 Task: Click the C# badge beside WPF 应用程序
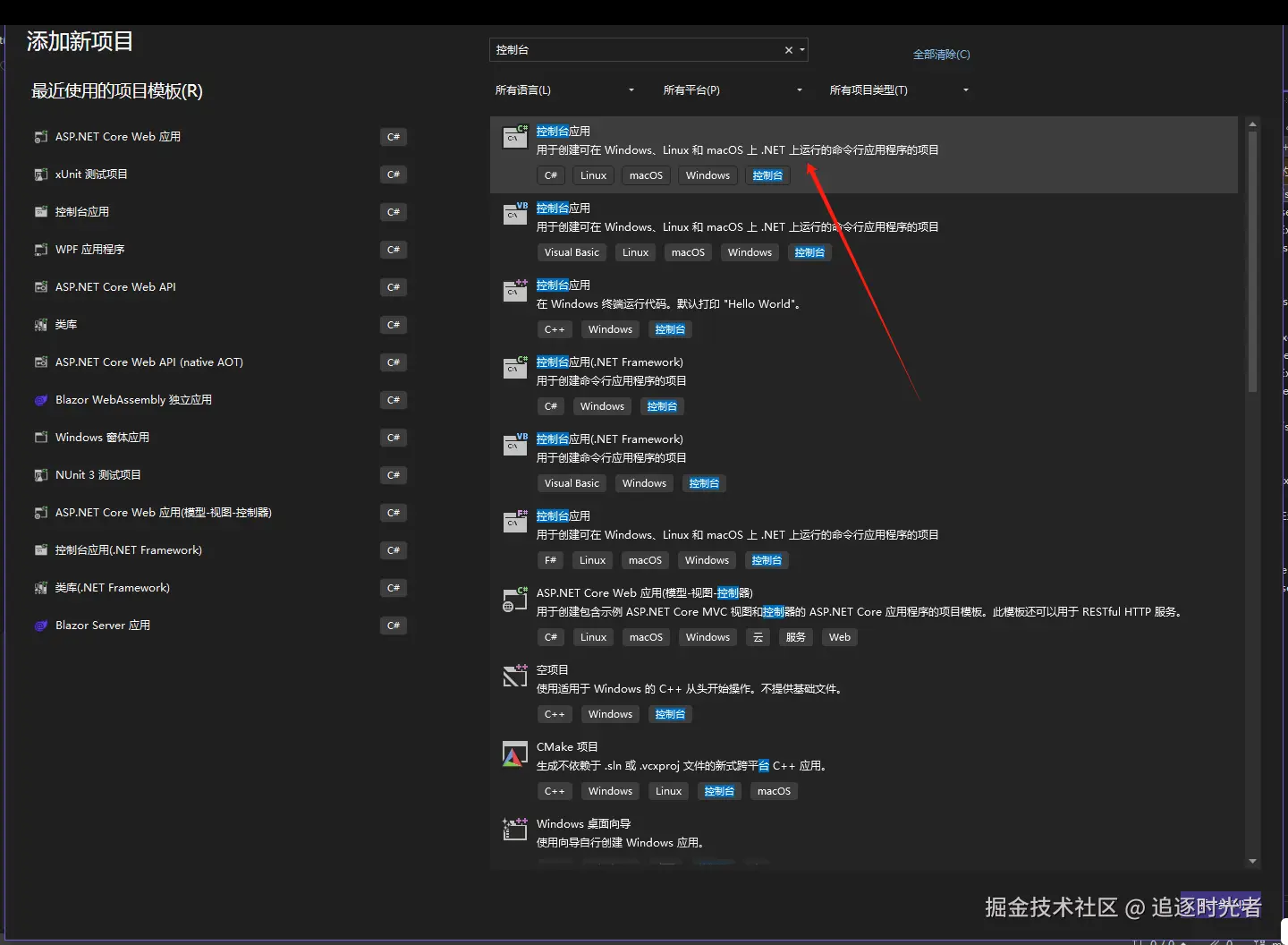(394, 250)
